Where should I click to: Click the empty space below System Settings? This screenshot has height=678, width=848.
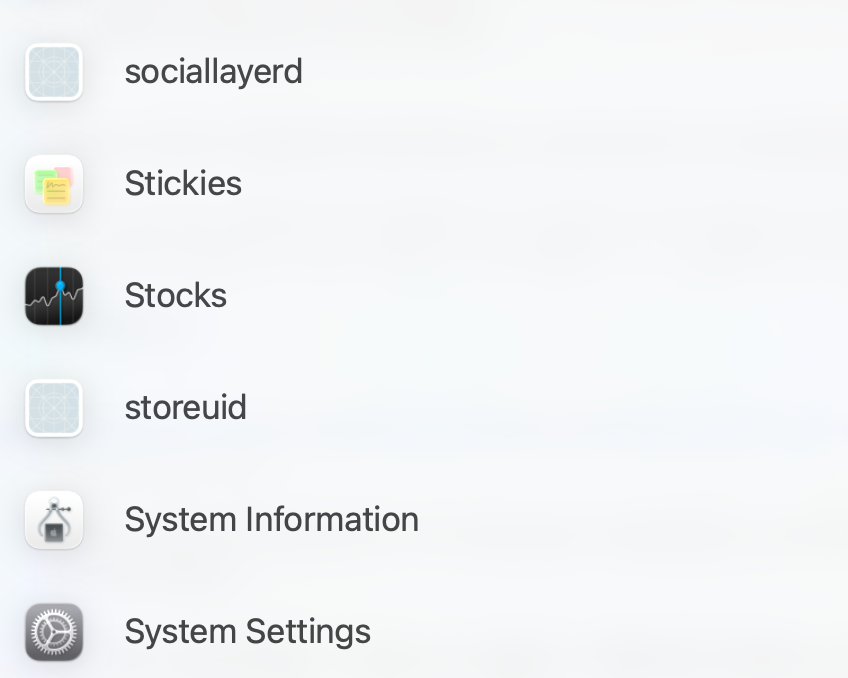tap(424, 672)
